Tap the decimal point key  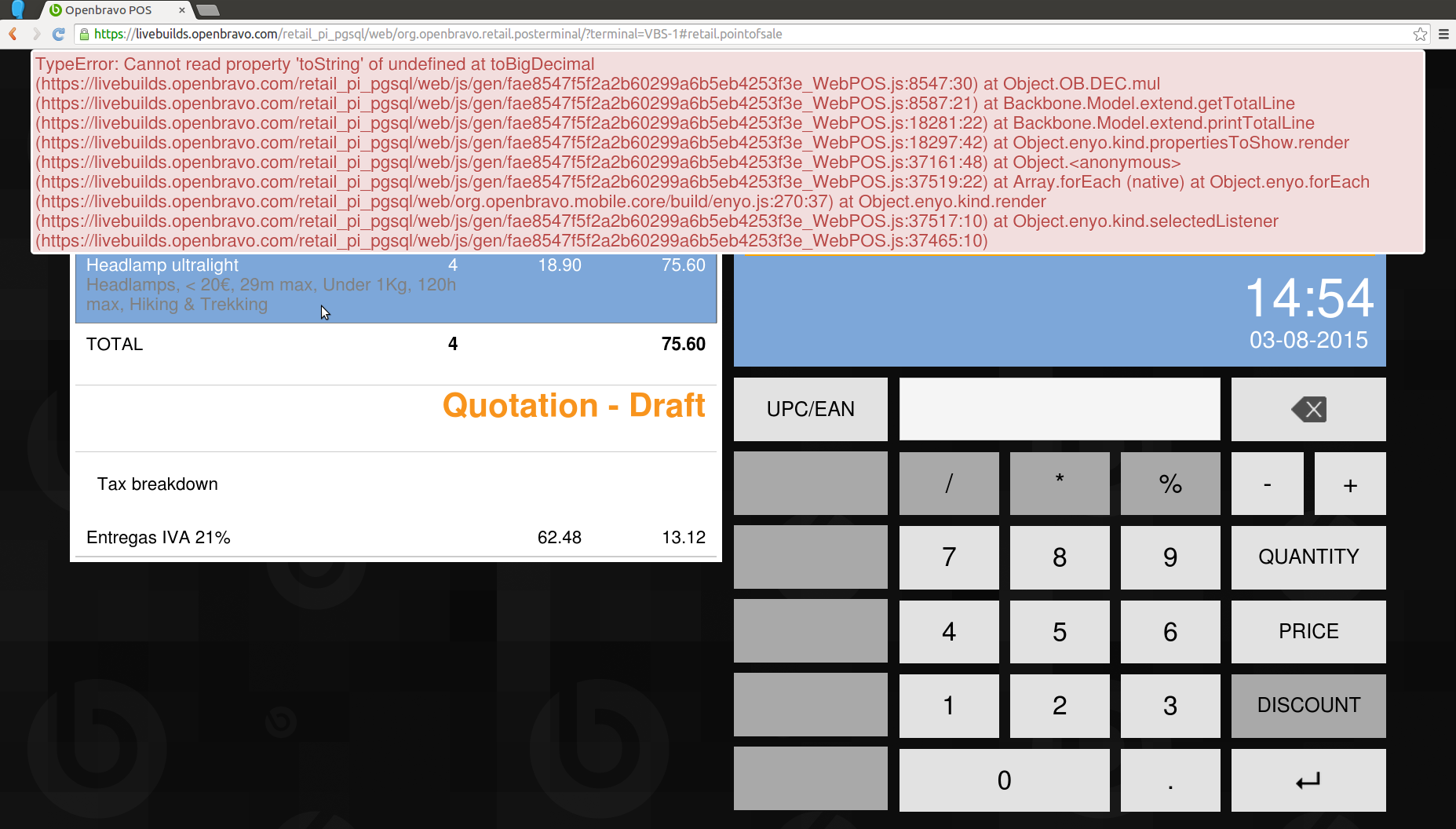pyautogui.click(x=1170, y=780)
